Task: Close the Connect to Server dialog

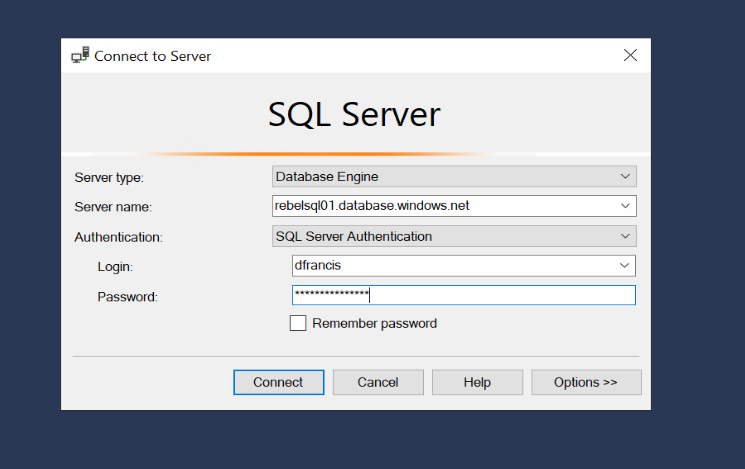Action: point(630,55)
